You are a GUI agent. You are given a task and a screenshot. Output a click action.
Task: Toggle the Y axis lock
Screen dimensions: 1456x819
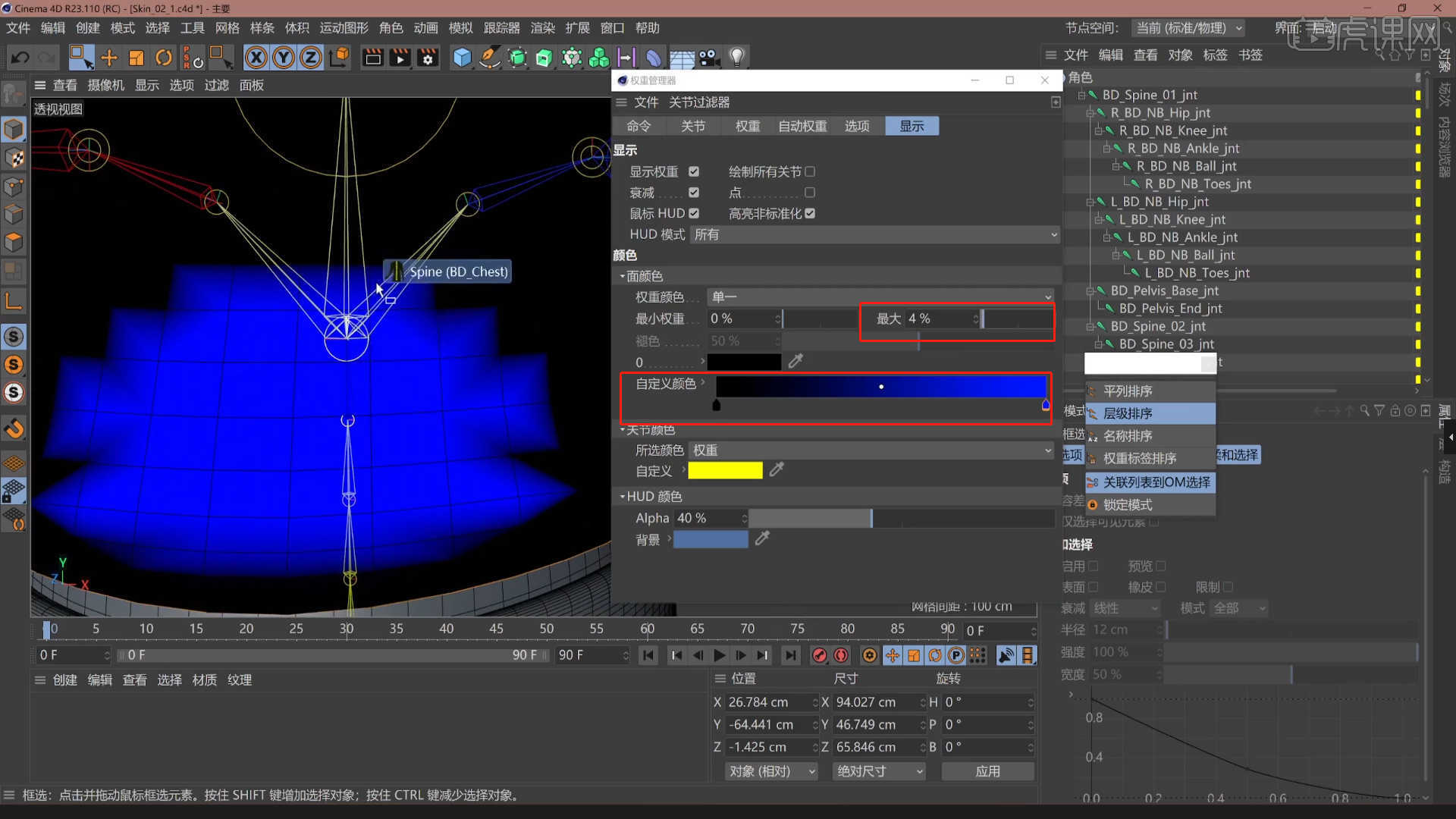click(284, 58)
